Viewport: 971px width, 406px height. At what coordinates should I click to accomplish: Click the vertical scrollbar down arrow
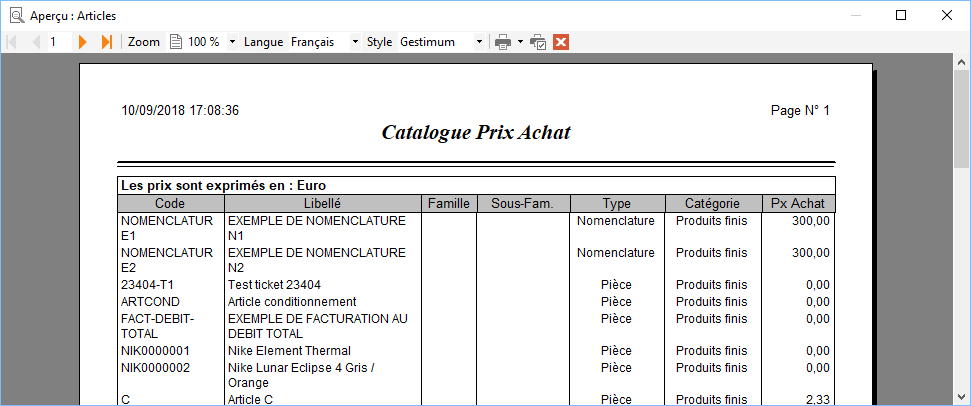pos(962,396)
